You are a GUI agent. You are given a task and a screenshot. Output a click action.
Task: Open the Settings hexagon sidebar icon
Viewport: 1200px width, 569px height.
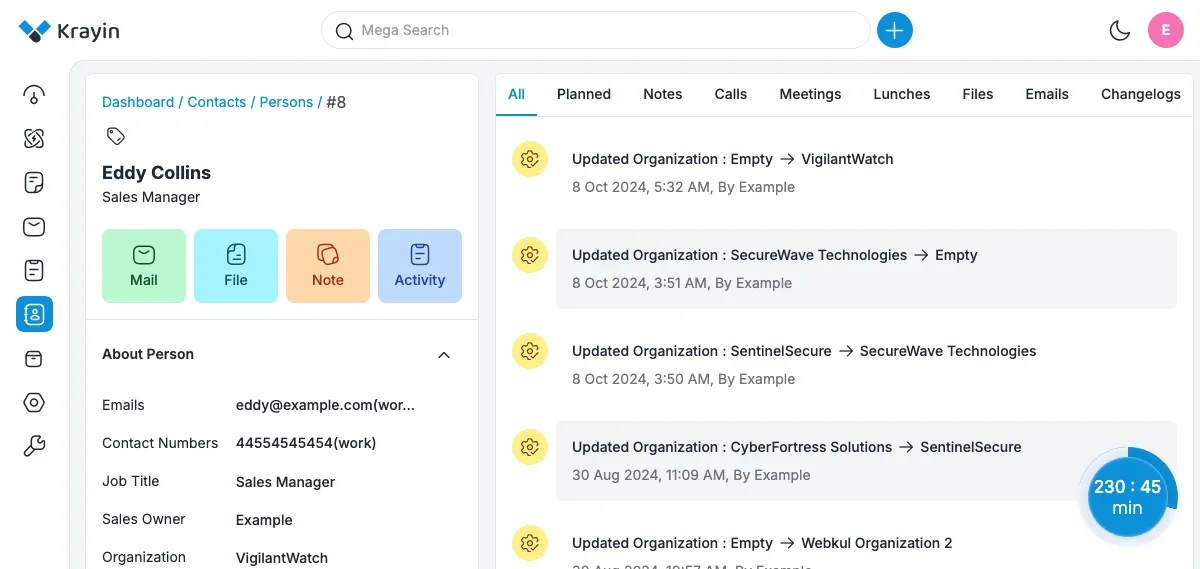pyautogui.click(x=34, y=403)
